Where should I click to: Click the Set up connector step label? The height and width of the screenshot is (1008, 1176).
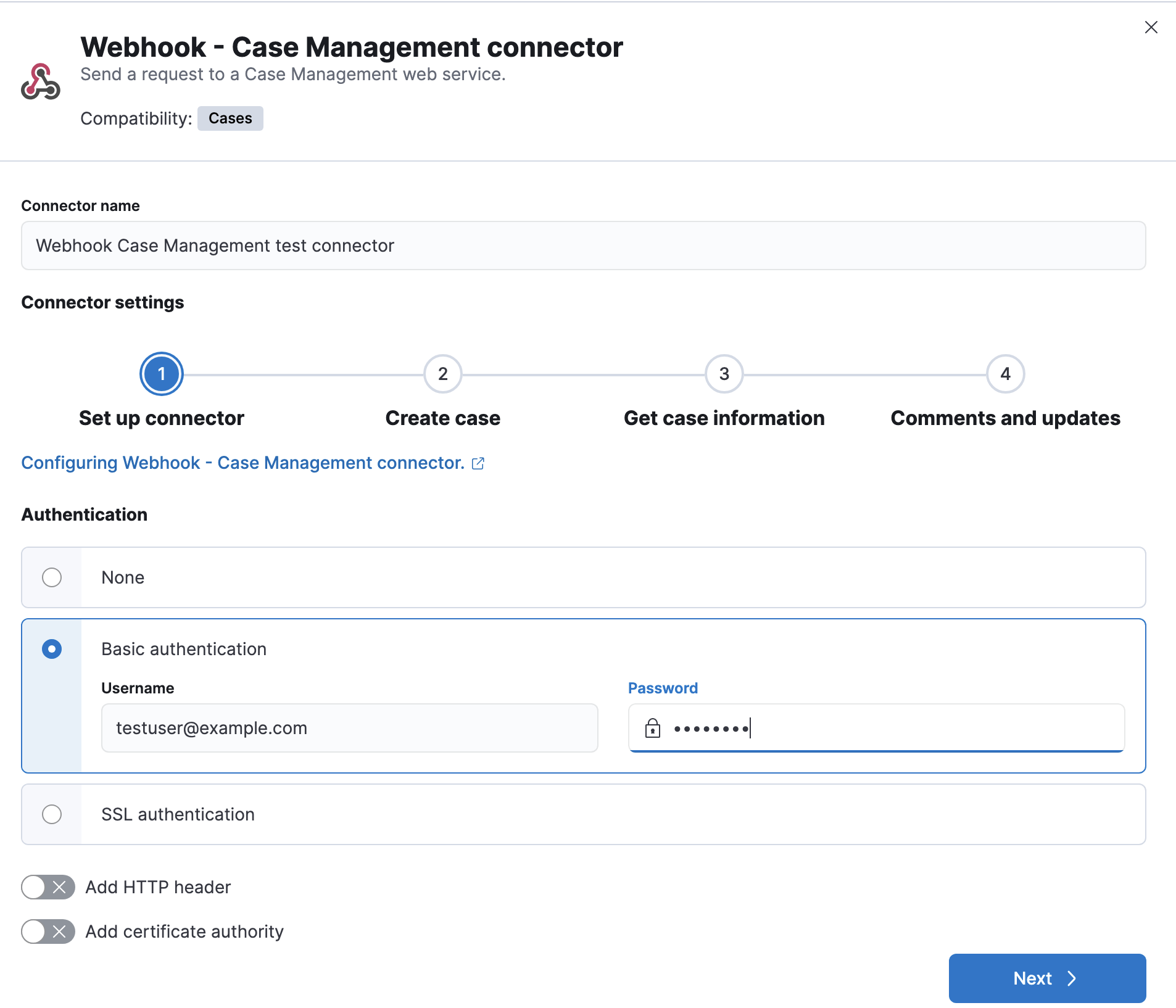161,418
